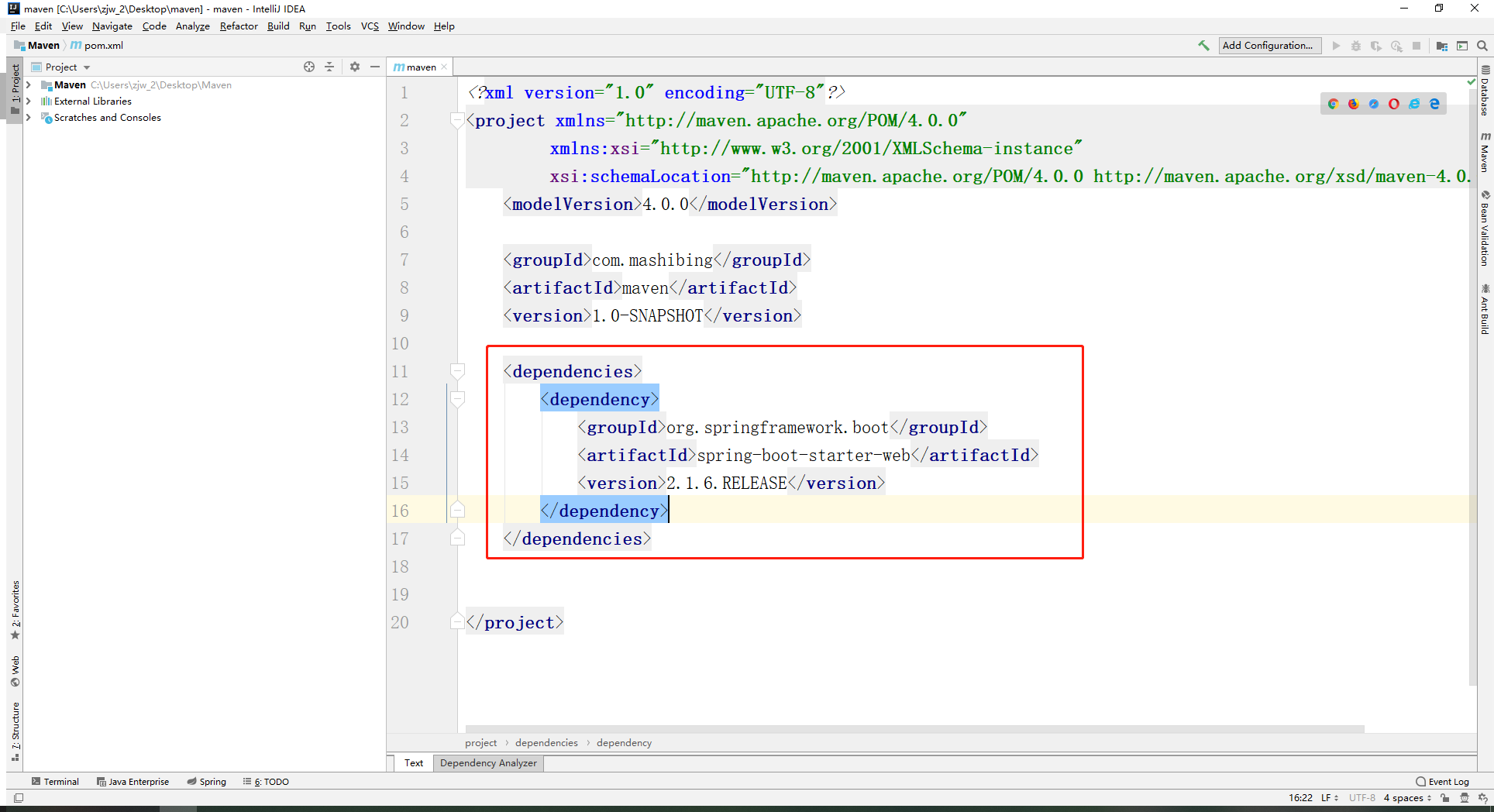This screenshot has width=1494, height=812.
Task: Expand the Maven project tree node
Action: pyautogui.click(x=29, y=85)
